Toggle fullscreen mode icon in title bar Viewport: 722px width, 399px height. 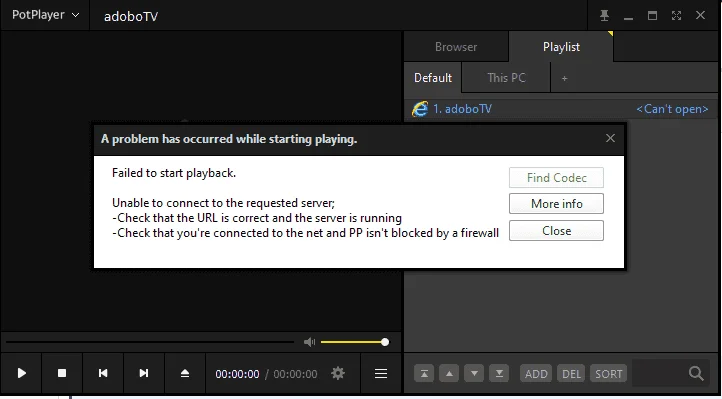(676, 16)
